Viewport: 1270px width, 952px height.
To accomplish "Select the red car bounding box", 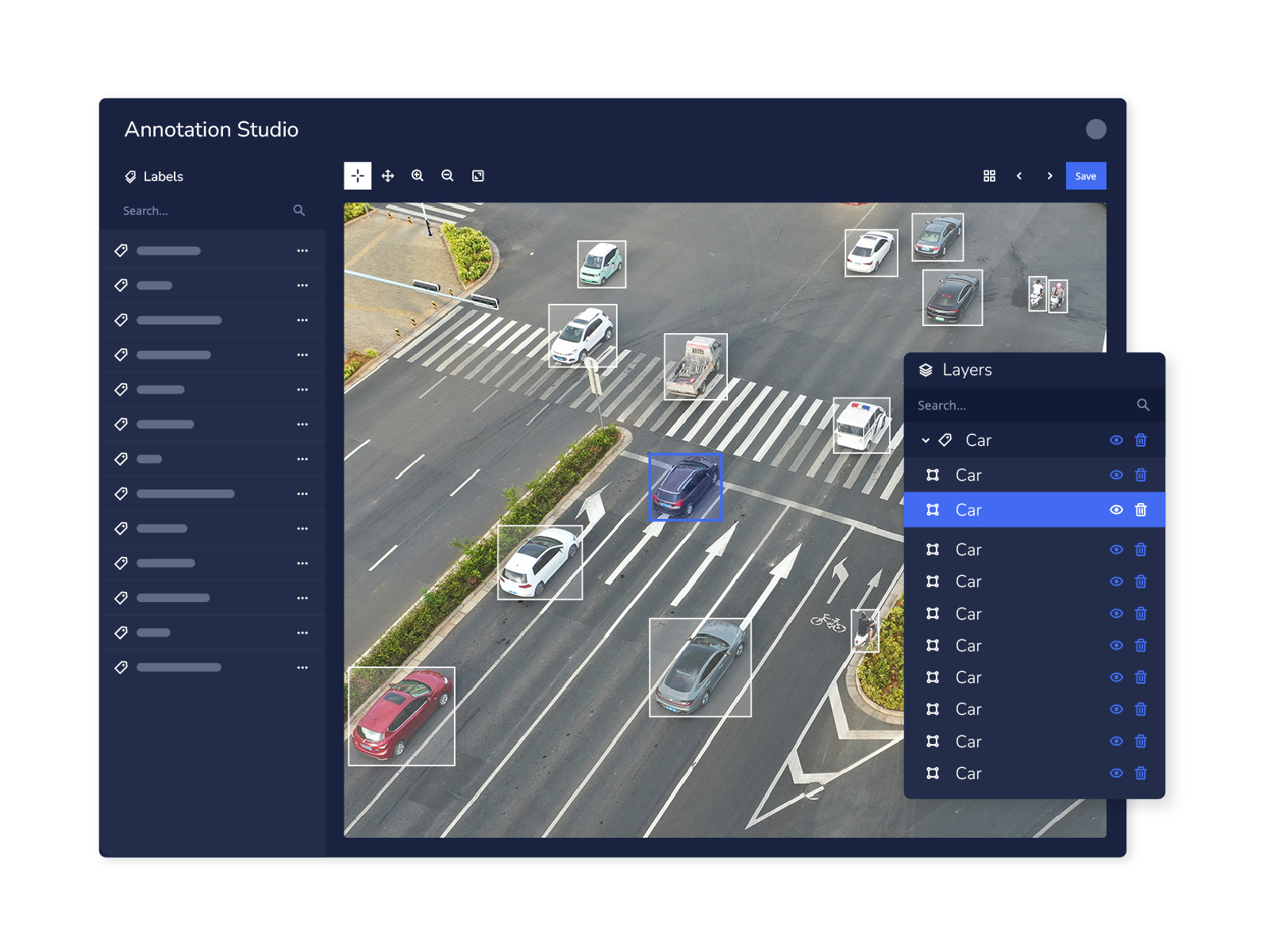I will [401, 716].
